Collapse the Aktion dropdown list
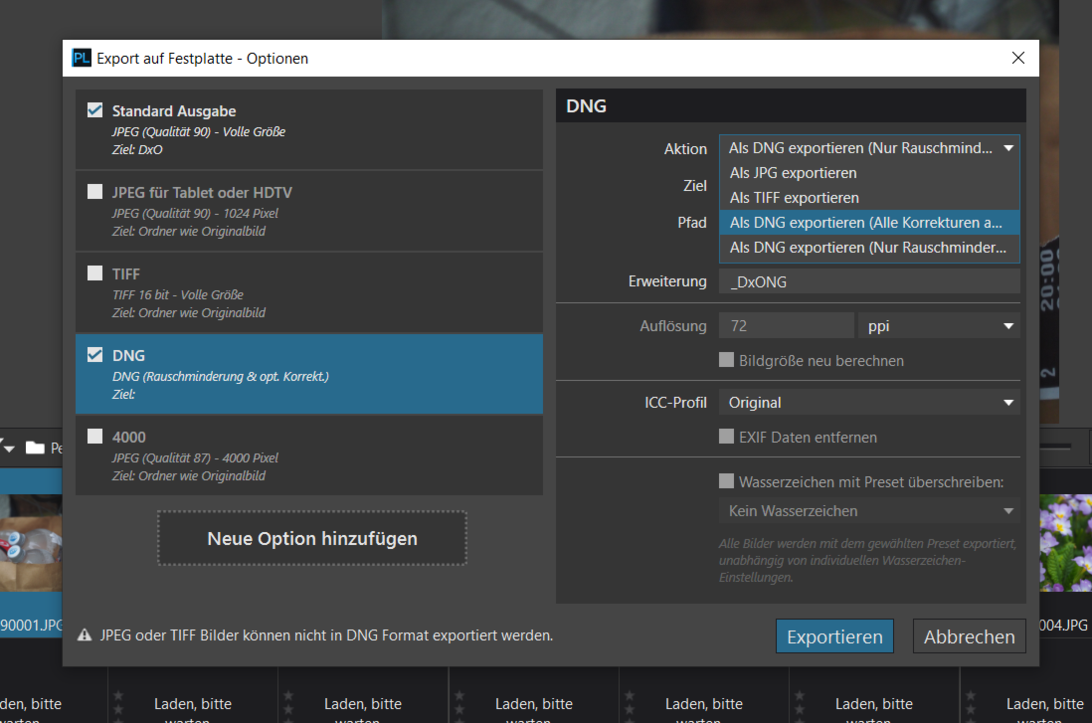The image size is (1092, 723). point(1008,148)
